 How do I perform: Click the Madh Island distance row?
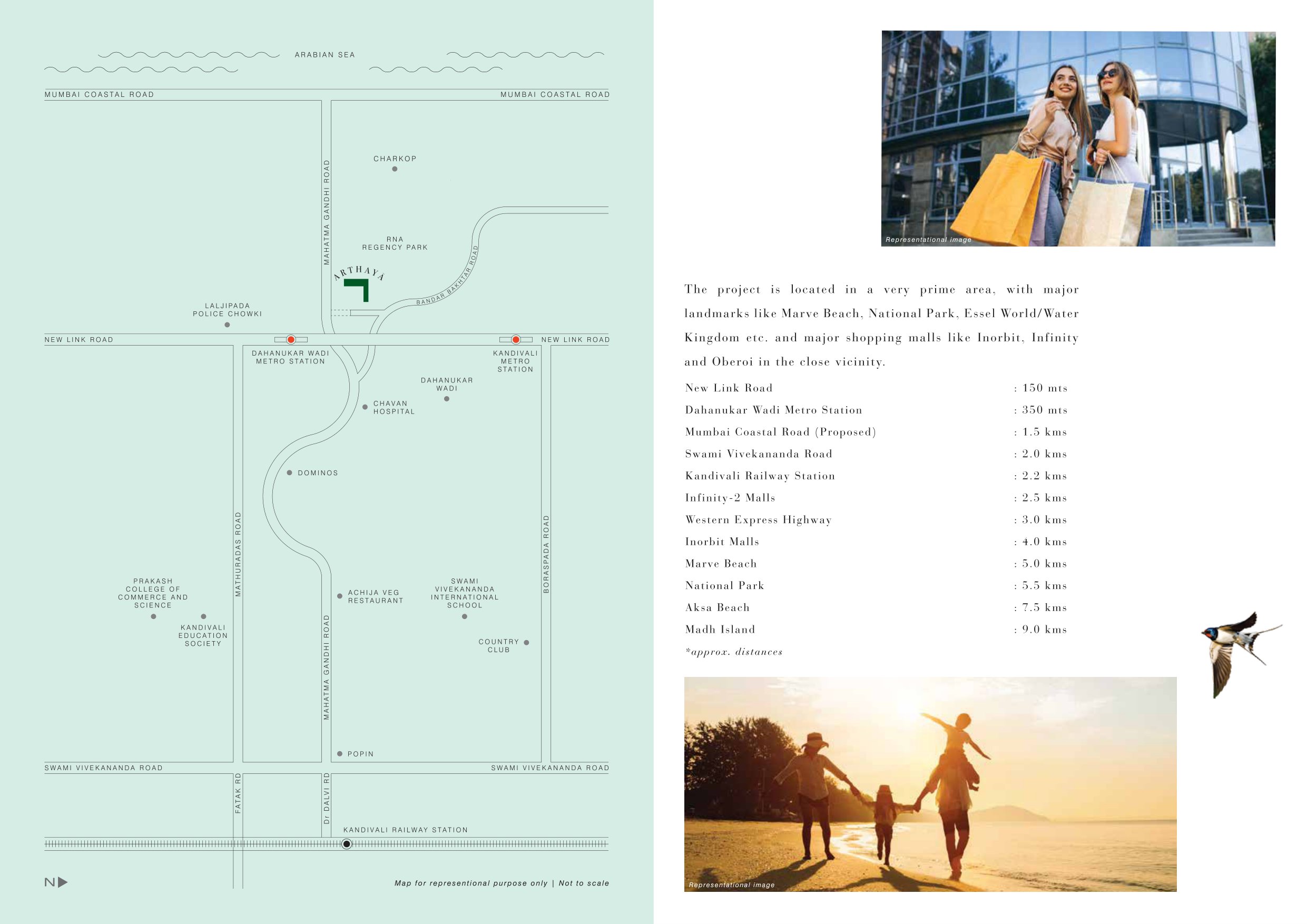pyautogui.click(x=877, y=629)
